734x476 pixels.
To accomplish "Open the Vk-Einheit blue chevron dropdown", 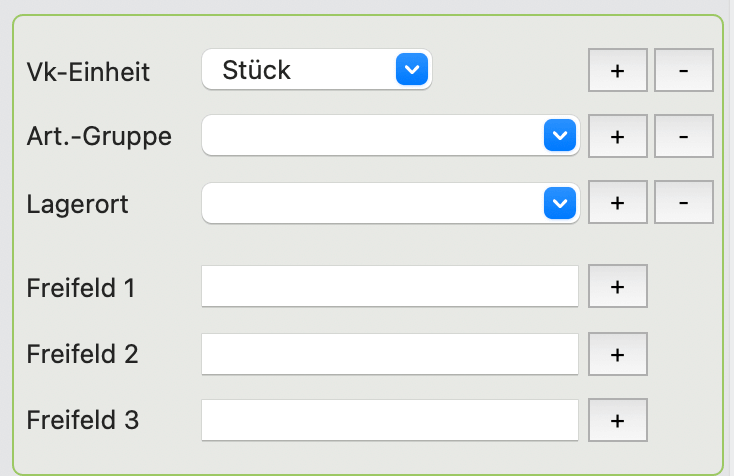I will pos(412,69).
